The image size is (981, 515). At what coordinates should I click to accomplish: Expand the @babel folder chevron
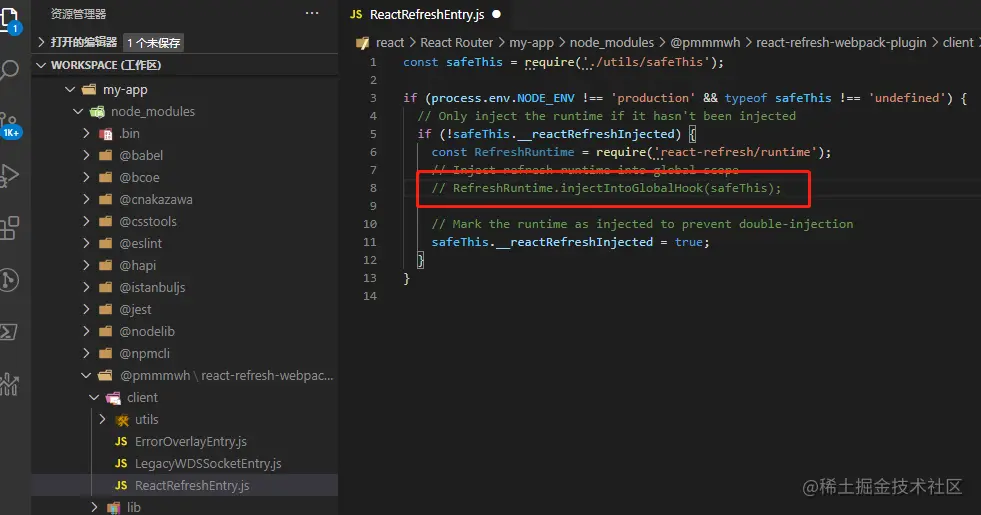[86, 155]
